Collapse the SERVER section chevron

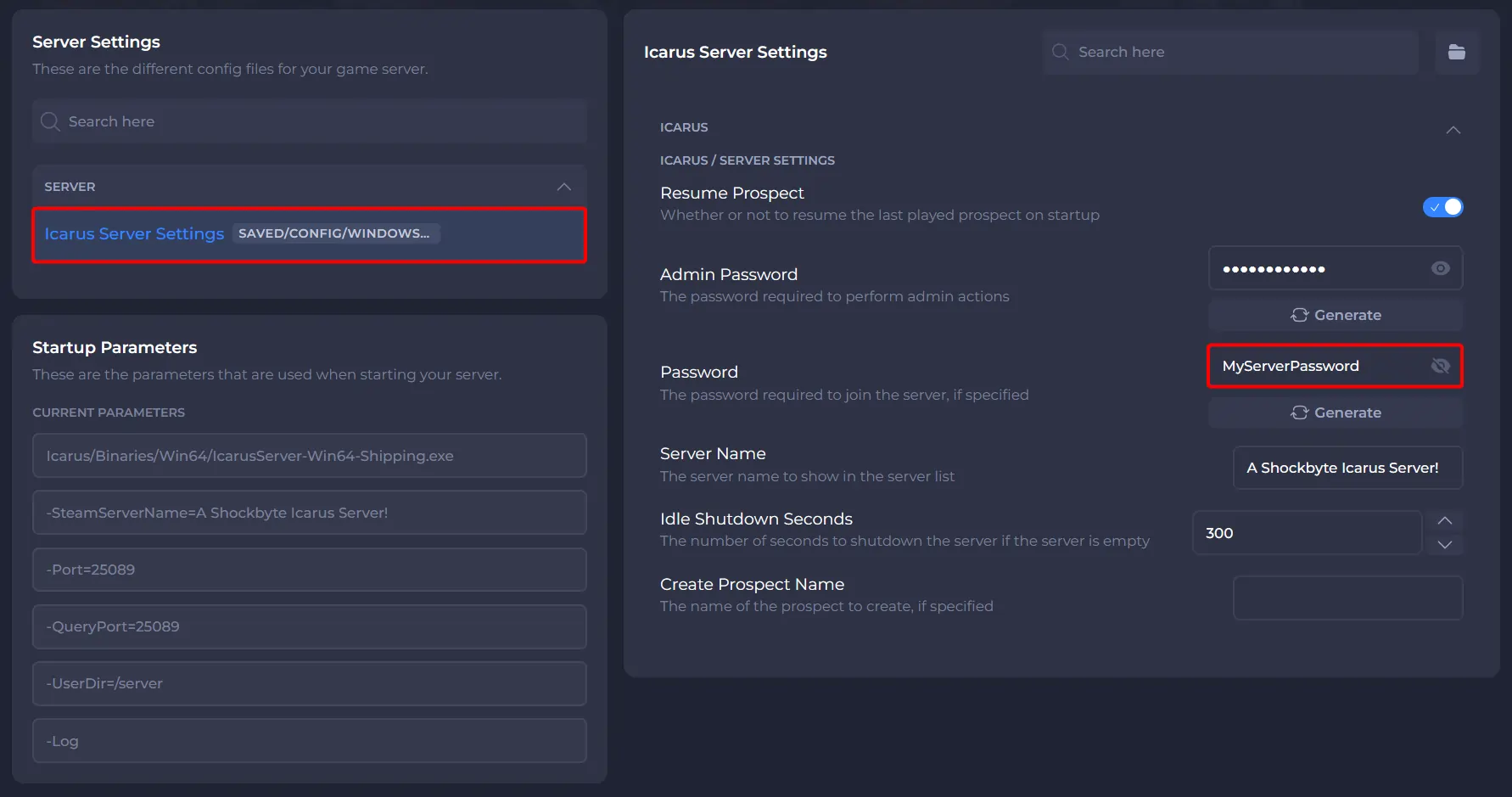pos(563,187)
